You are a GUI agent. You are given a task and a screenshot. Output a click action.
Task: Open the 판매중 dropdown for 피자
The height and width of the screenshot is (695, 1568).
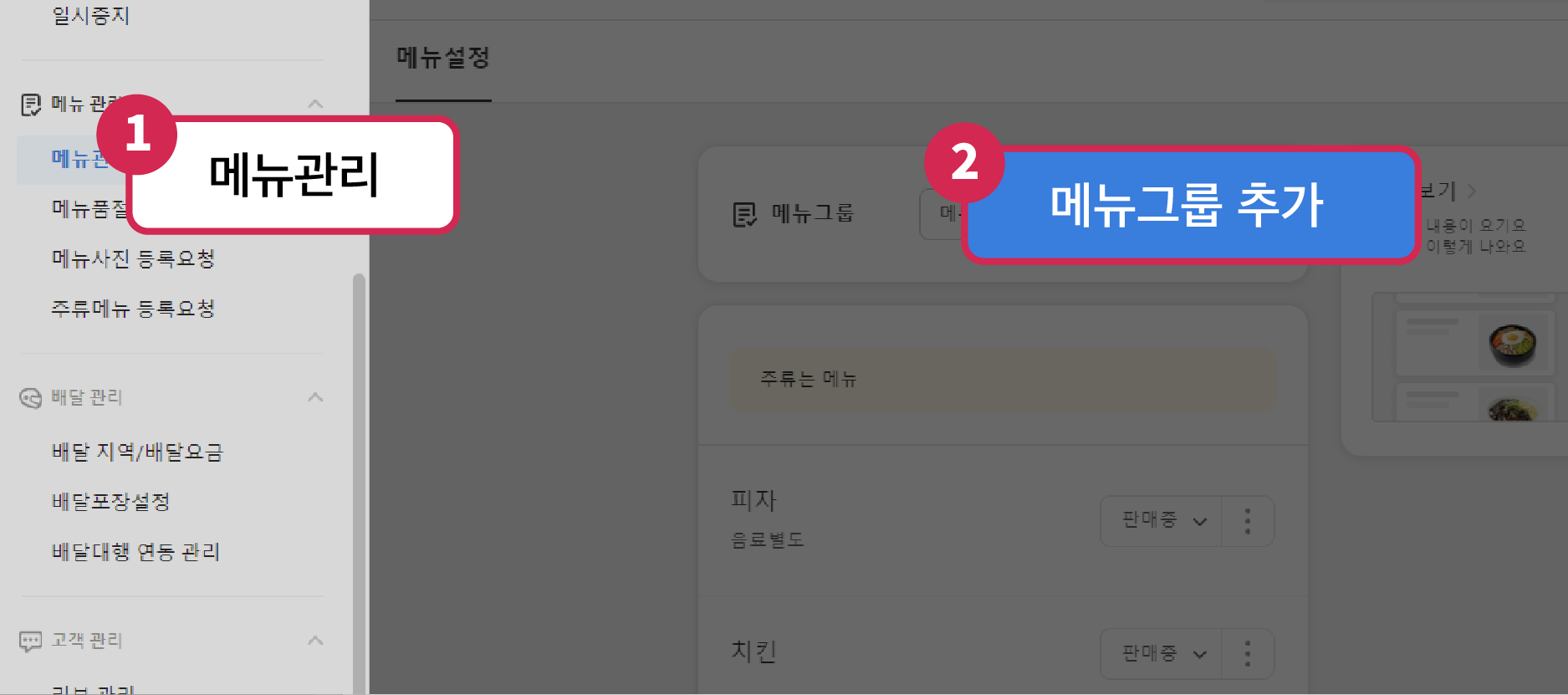click(1162, 521)
